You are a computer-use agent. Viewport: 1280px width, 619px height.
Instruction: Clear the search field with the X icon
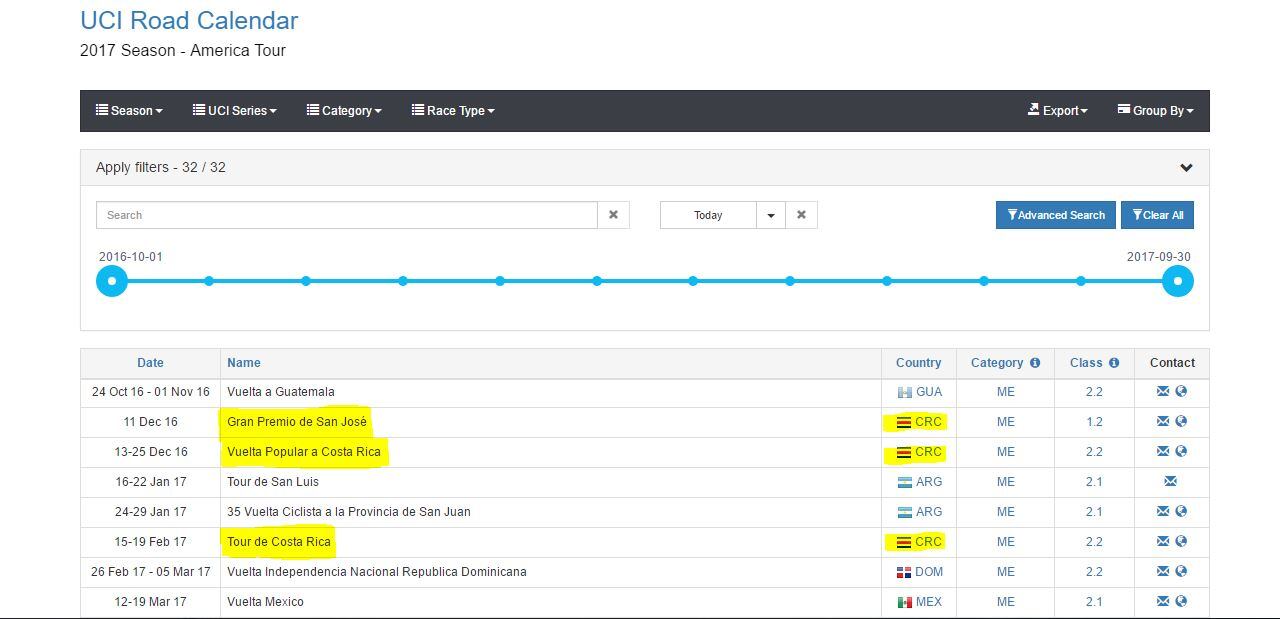click(x=613, y=215)
